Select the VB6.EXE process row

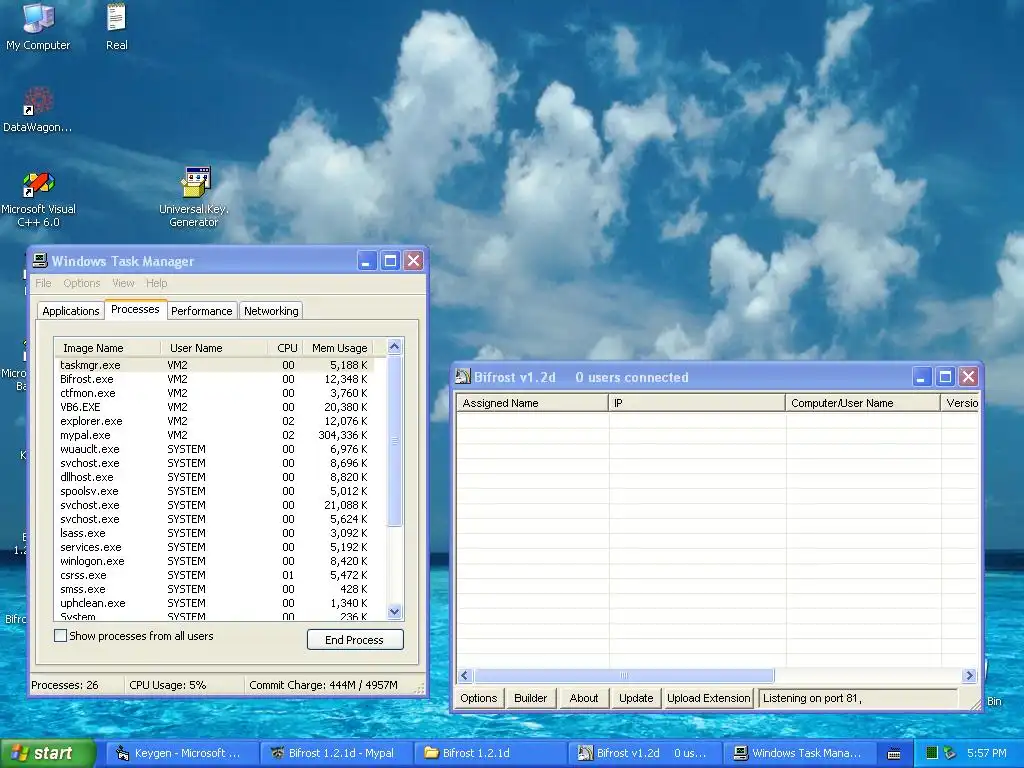[x=214, y=407]
